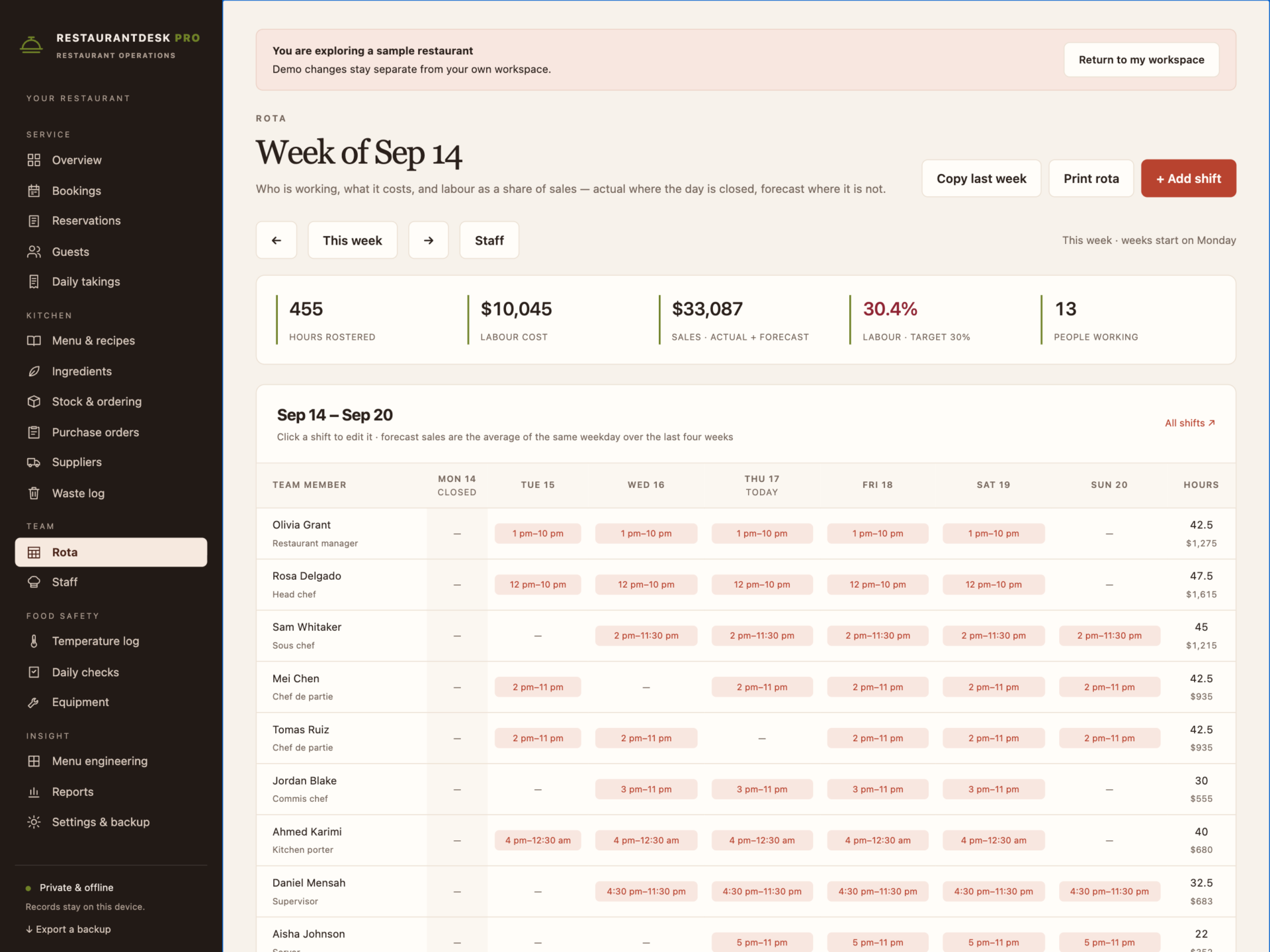Viewport: 1270px width, 952px height.
Task: Go to next week arrow button
Action: pyautogui.click(x=429, y=240)
